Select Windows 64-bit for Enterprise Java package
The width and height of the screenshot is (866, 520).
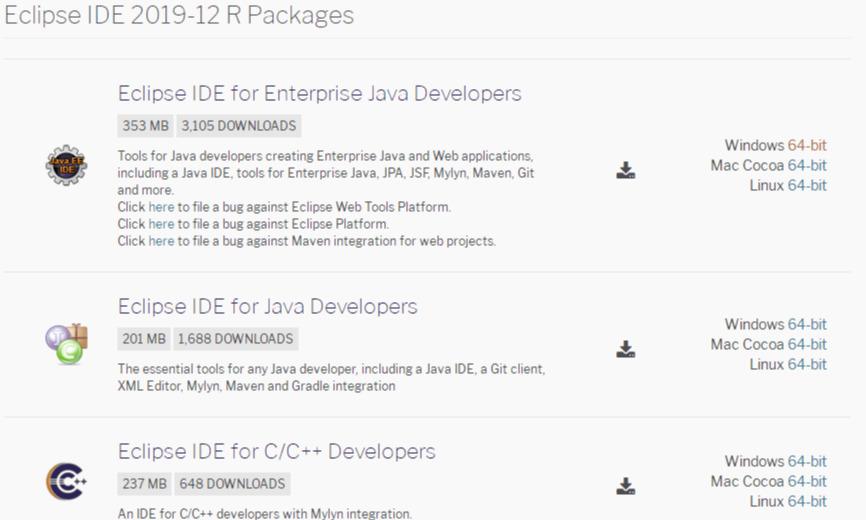tap(807, 145)
